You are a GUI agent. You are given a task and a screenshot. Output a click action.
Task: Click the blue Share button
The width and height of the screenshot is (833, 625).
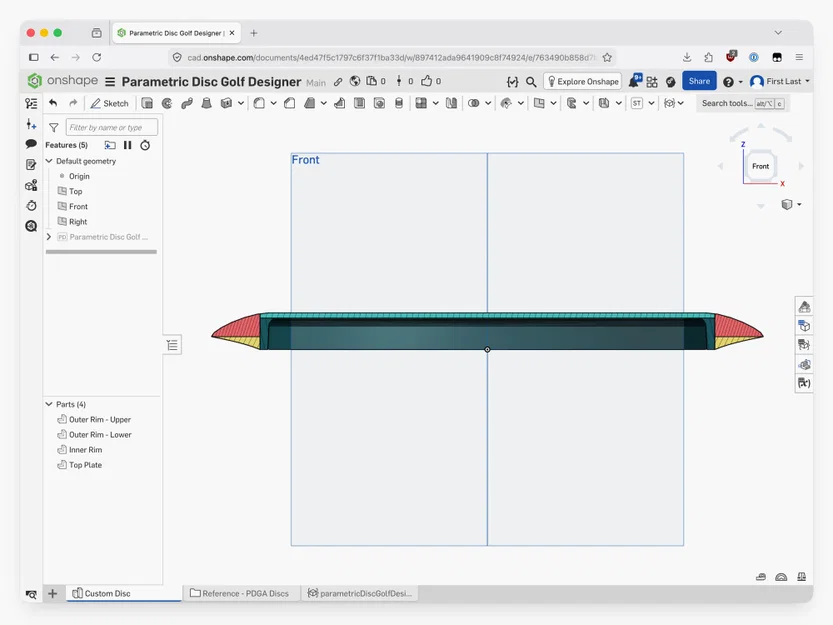(x=699, y=81)
